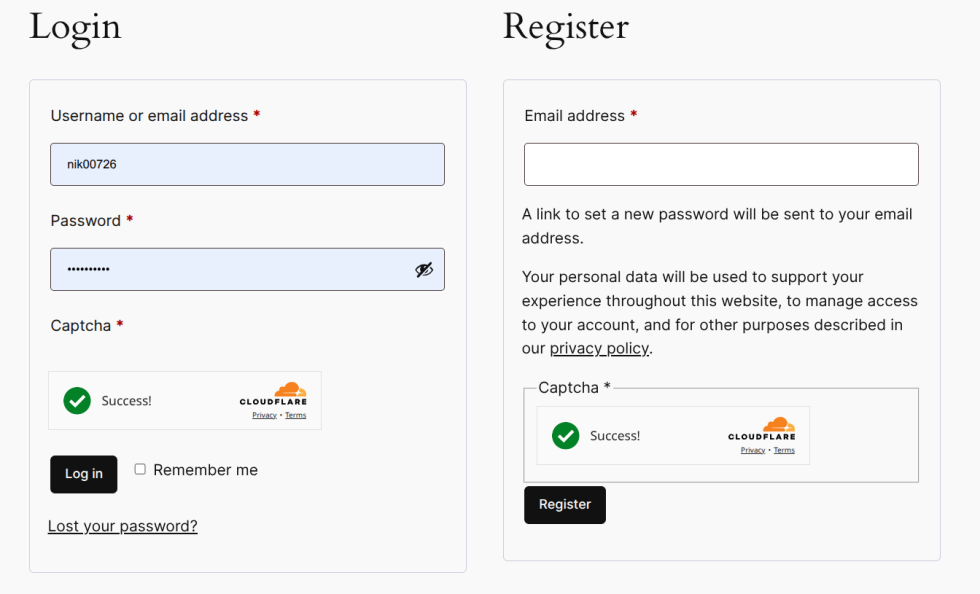Click the Remember me label text

(205, 470)
